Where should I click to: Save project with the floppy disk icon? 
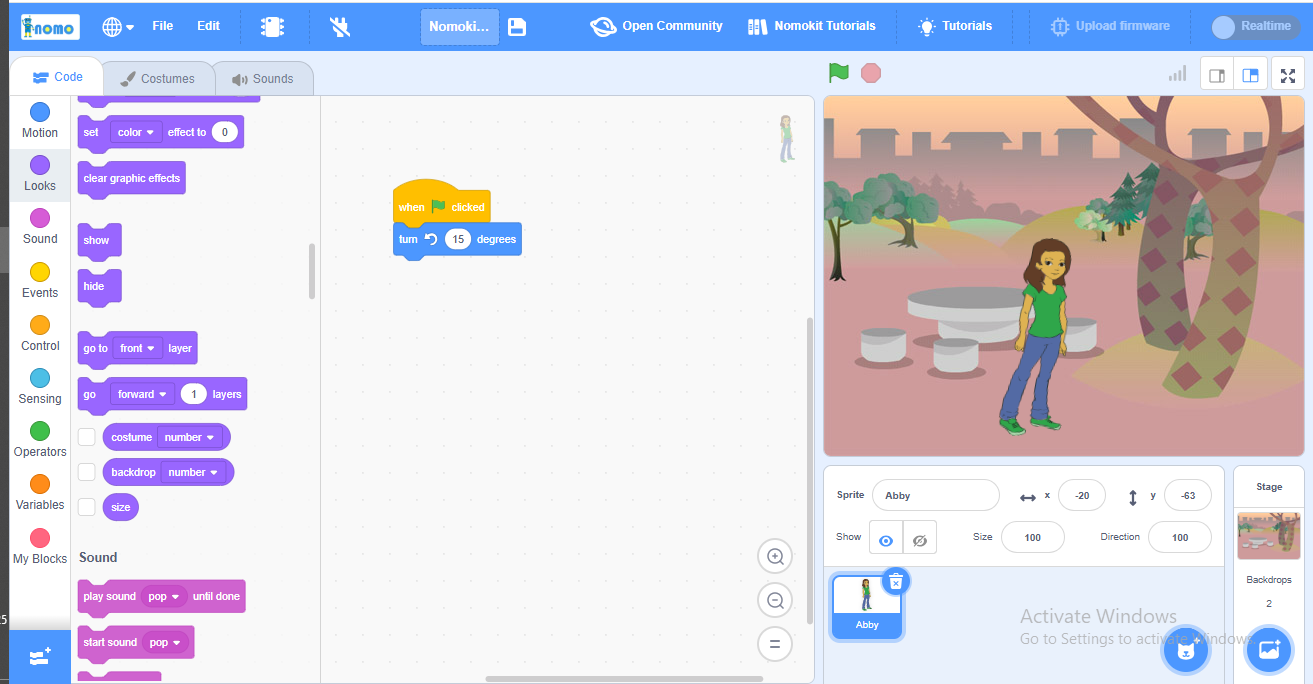click(517, 27)
